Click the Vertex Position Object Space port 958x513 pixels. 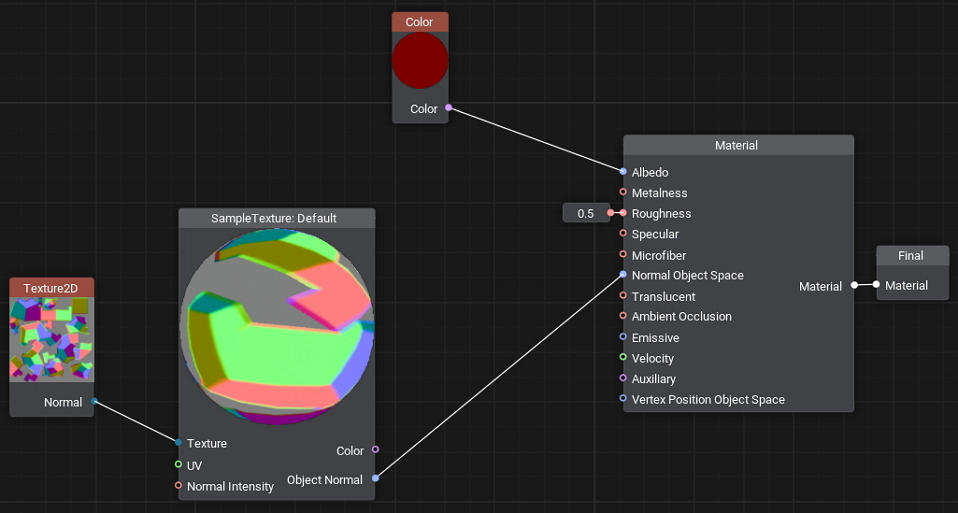[623, 399]
